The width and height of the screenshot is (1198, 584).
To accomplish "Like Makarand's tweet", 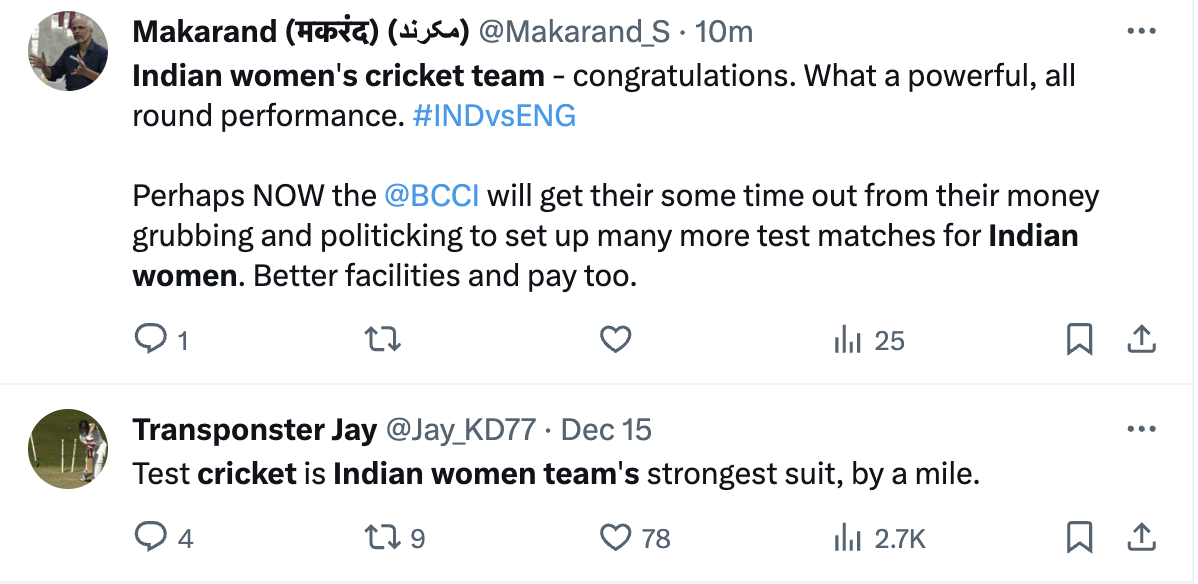I will pyautogui.click(x=615, y=341).
